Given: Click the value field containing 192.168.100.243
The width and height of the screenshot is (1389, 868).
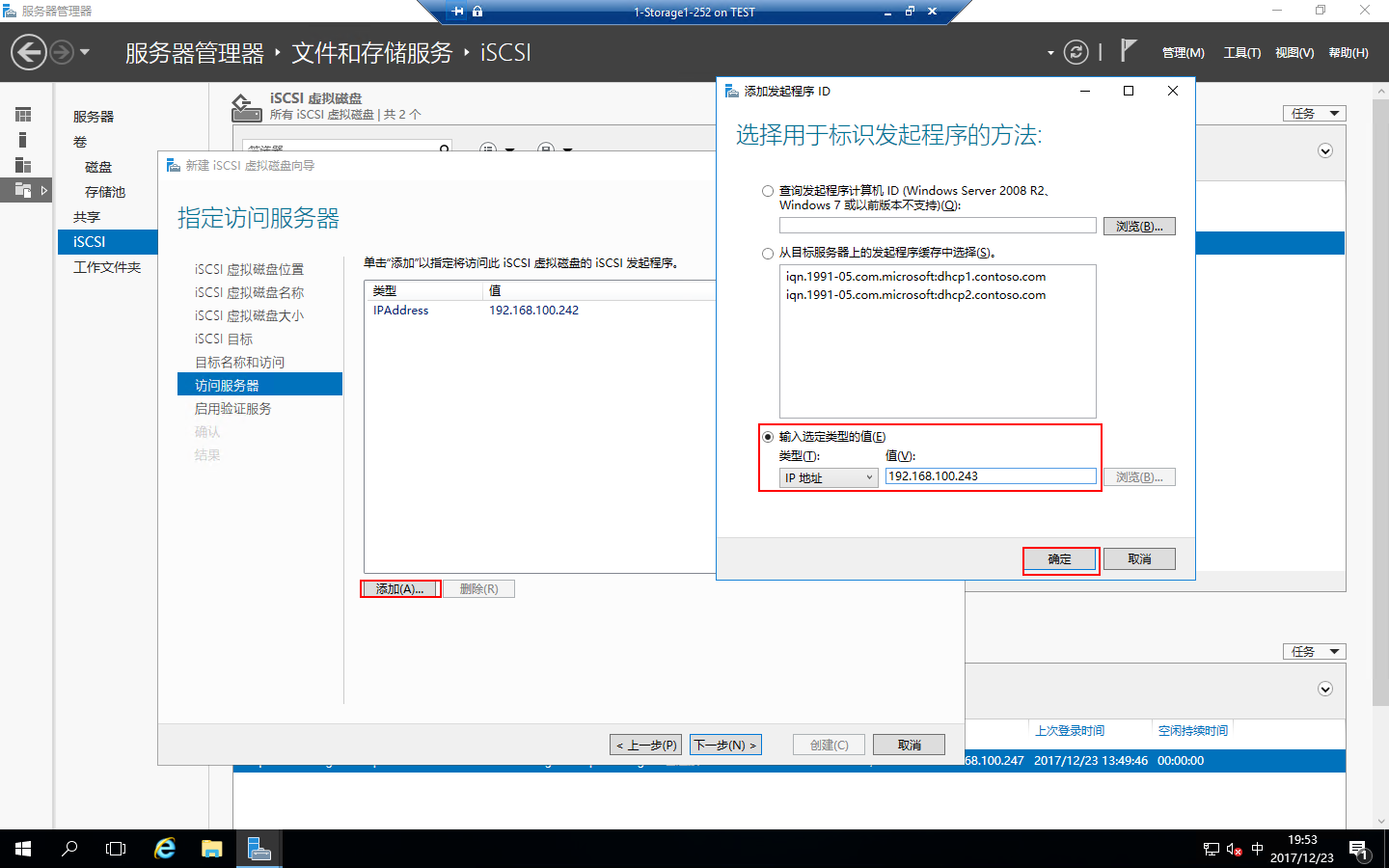Looking at the screenshot, I should click(x=991, y=476).
